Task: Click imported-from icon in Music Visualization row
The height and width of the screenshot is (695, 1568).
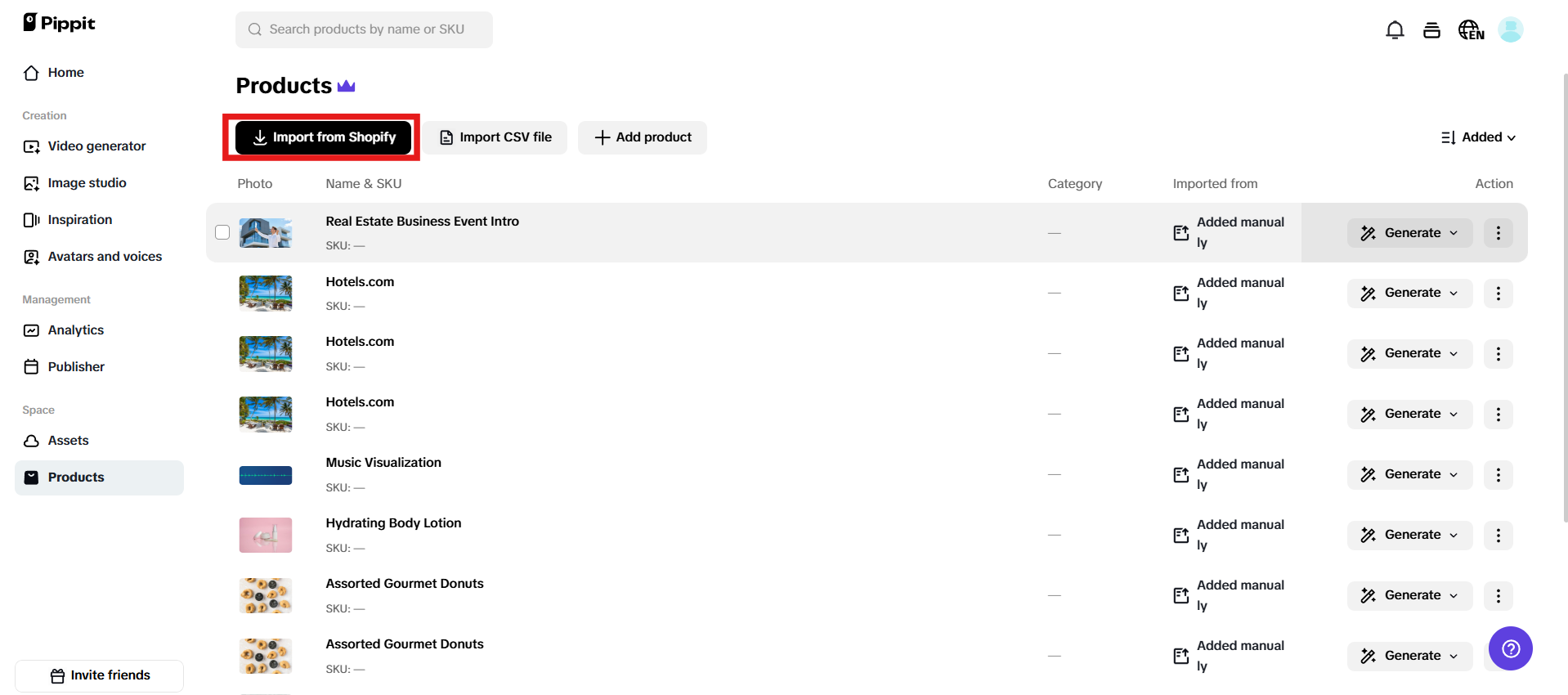Action: pyautogui.click(x=1181, y=475)
